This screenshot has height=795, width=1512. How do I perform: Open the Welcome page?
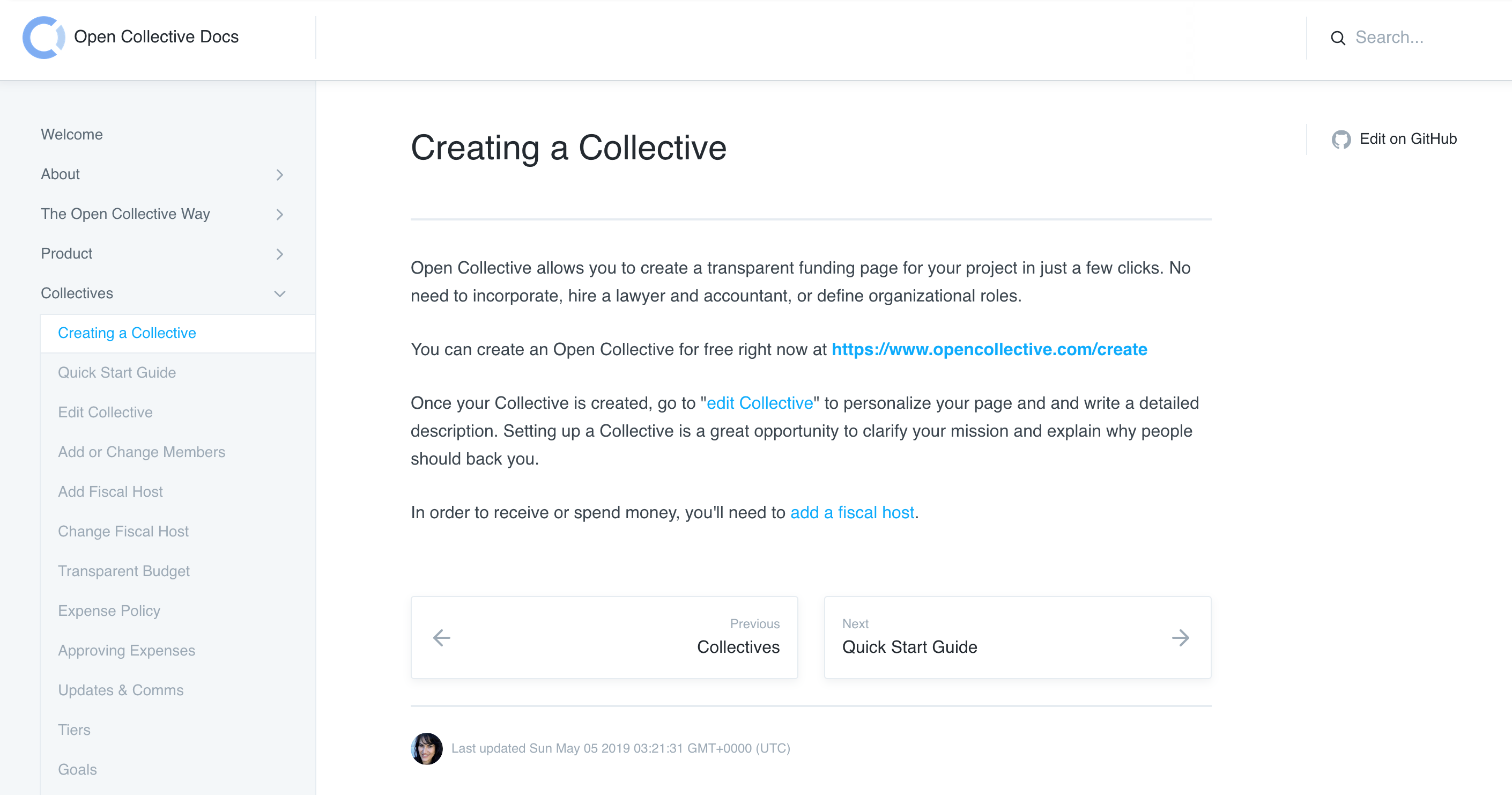pyautogui.click(x=72, y=134)
